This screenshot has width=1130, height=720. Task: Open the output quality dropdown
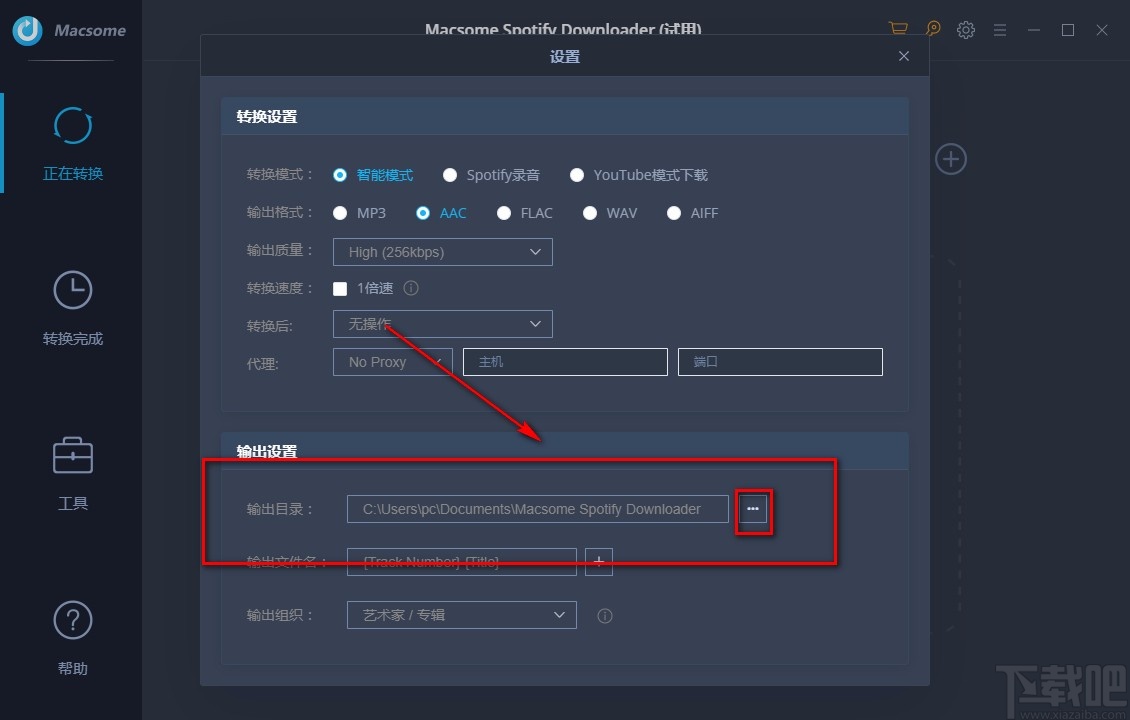pos(442,252)
